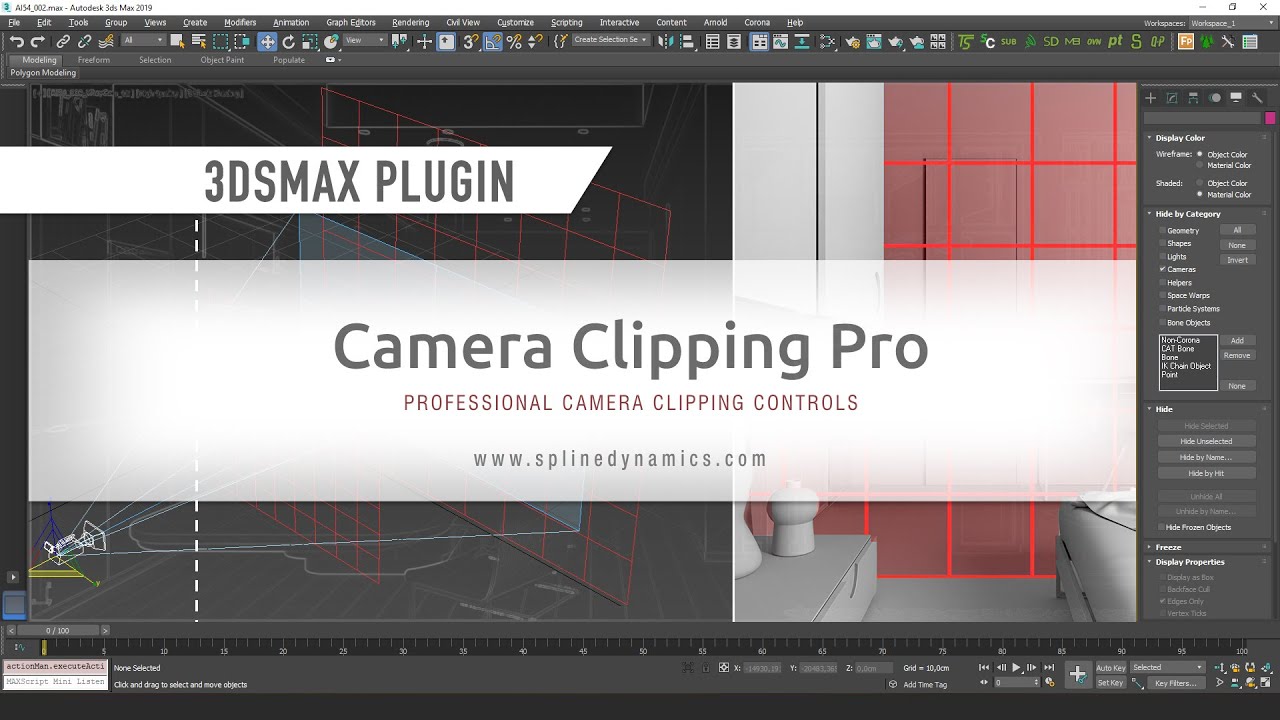Switch to the Freeform ribbon tab

pyautogui.click(x=94, y=60)
